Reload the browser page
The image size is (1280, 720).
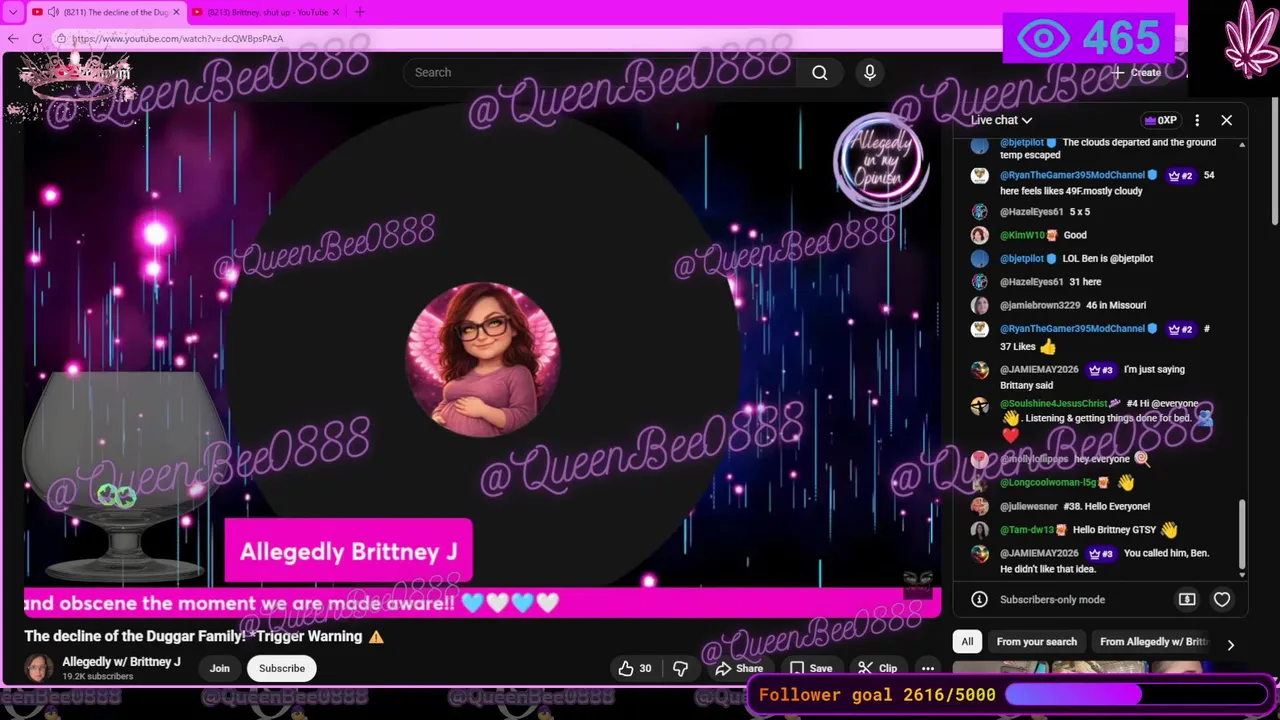tap(37, 38)
